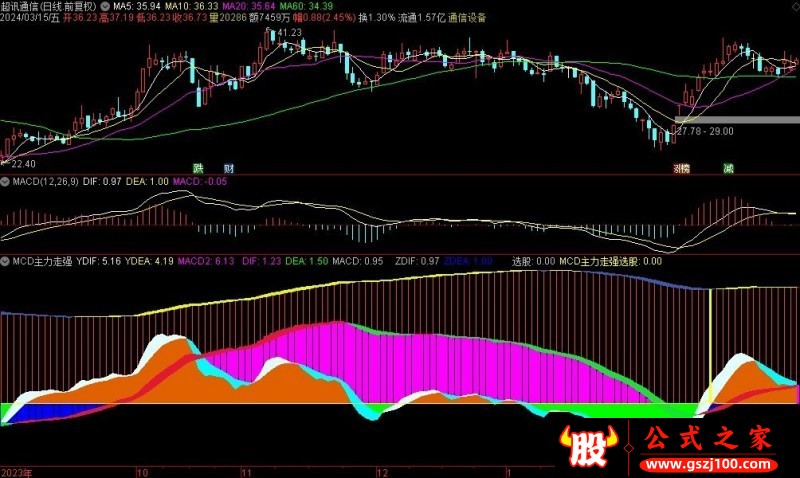Click the 41.23 high price label
800x478 pixels.
point(288,33)
